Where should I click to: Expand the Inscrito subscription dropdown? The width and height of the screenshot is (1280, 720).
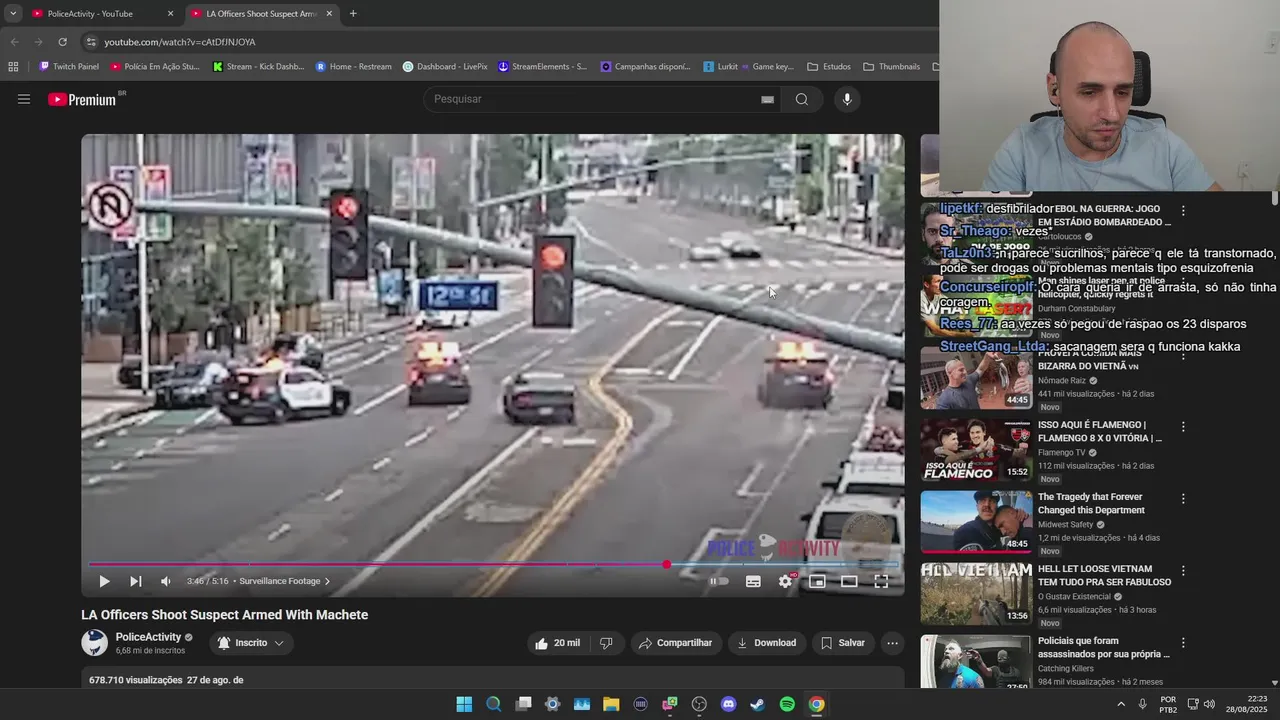(x=251, y=643)
